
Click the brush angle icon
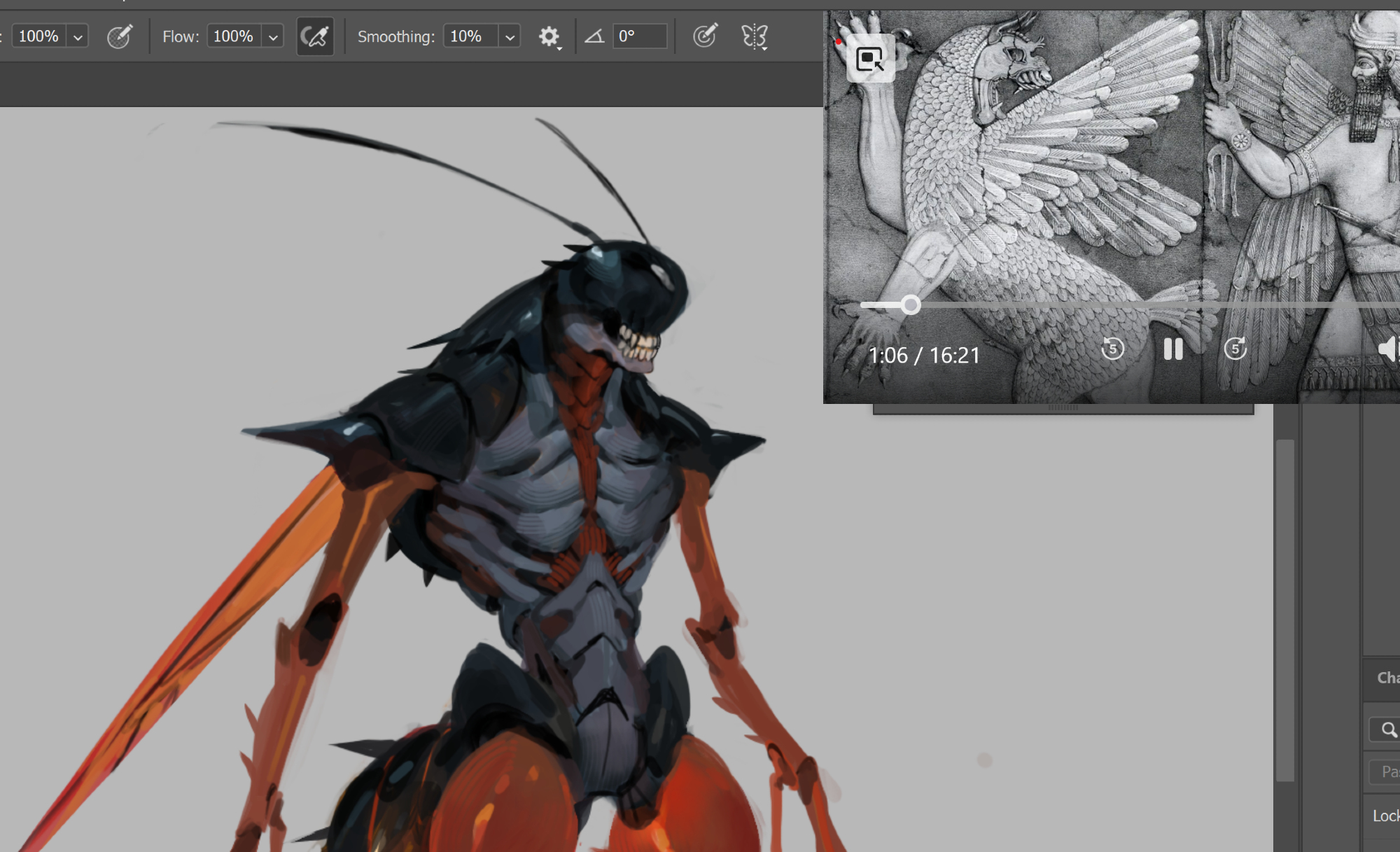click(x=594, y=36)
